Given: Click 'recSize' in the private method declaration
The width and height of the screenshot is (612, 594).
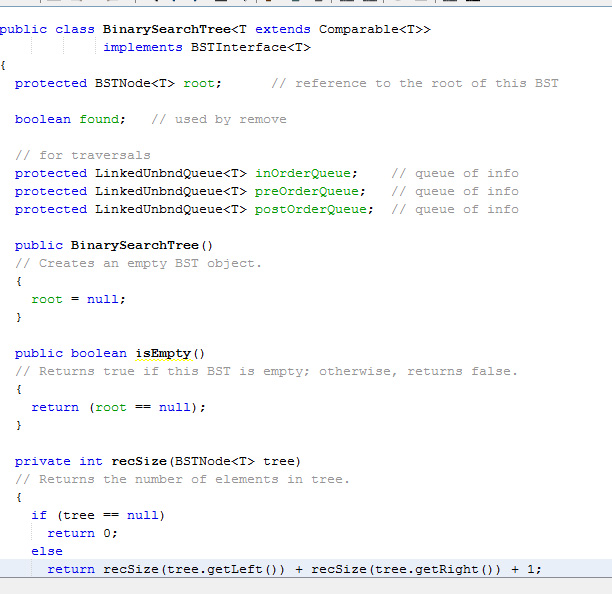Looking at the screenshot, I should (139, 461).
